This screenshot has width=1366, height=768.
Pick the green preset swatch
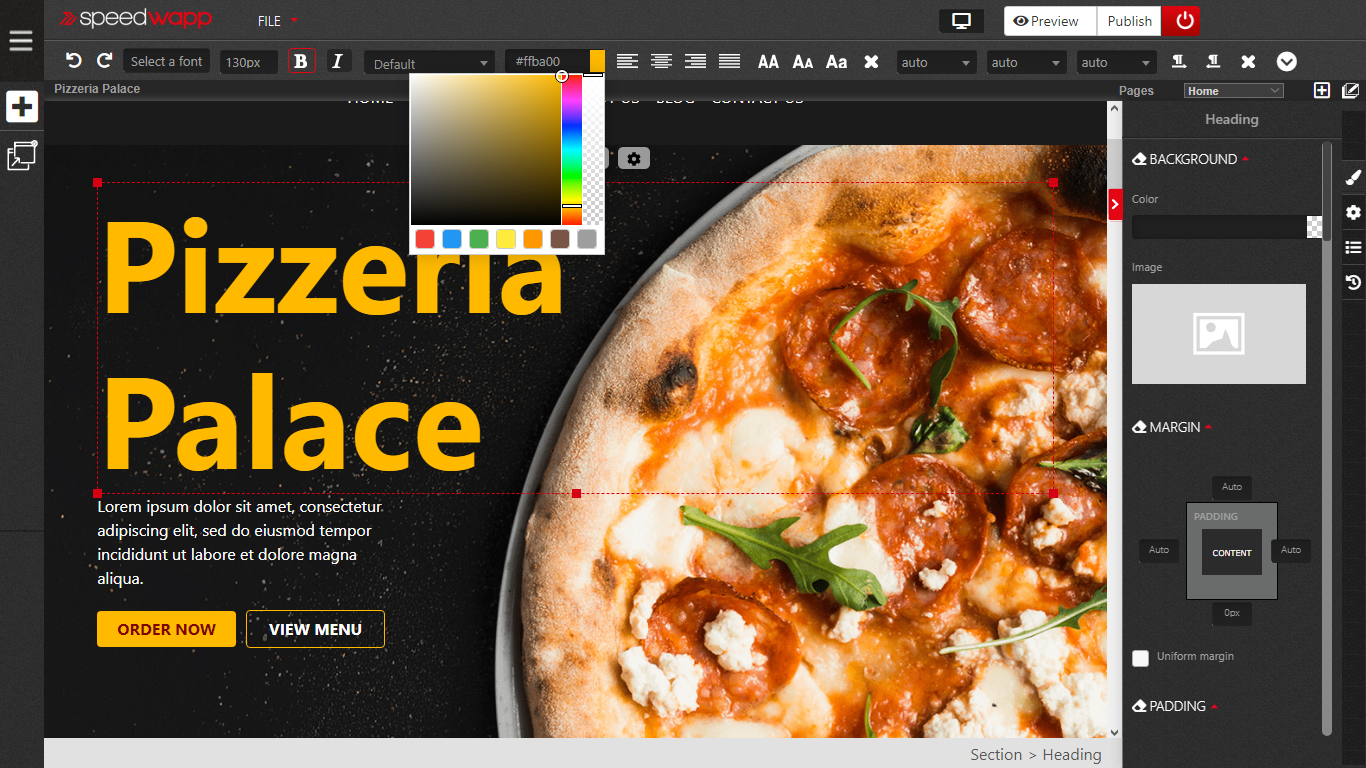(479, 239)
